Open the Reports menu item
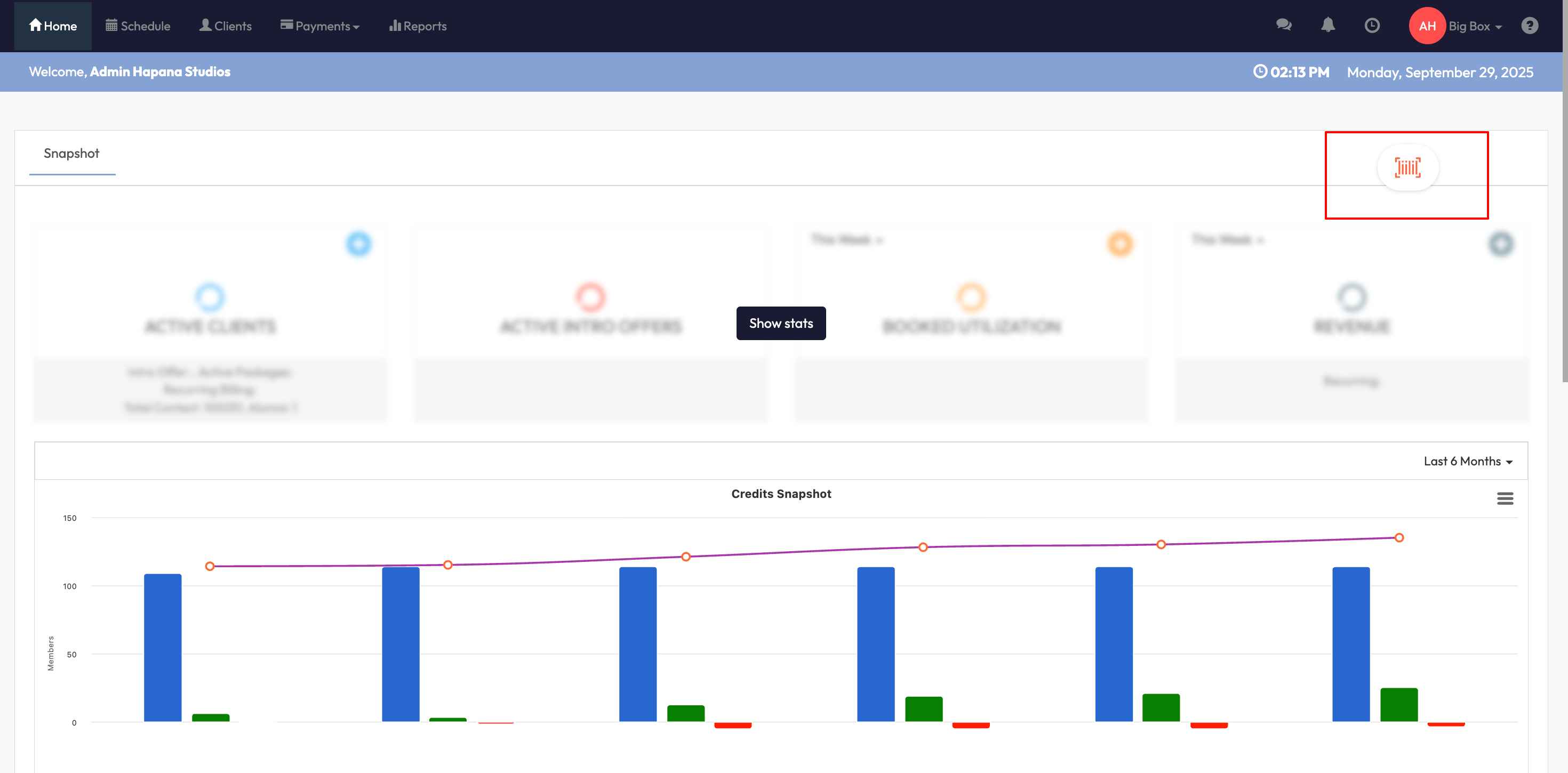The width and height of the screenshot is (1568, 773). click(418, 26)
